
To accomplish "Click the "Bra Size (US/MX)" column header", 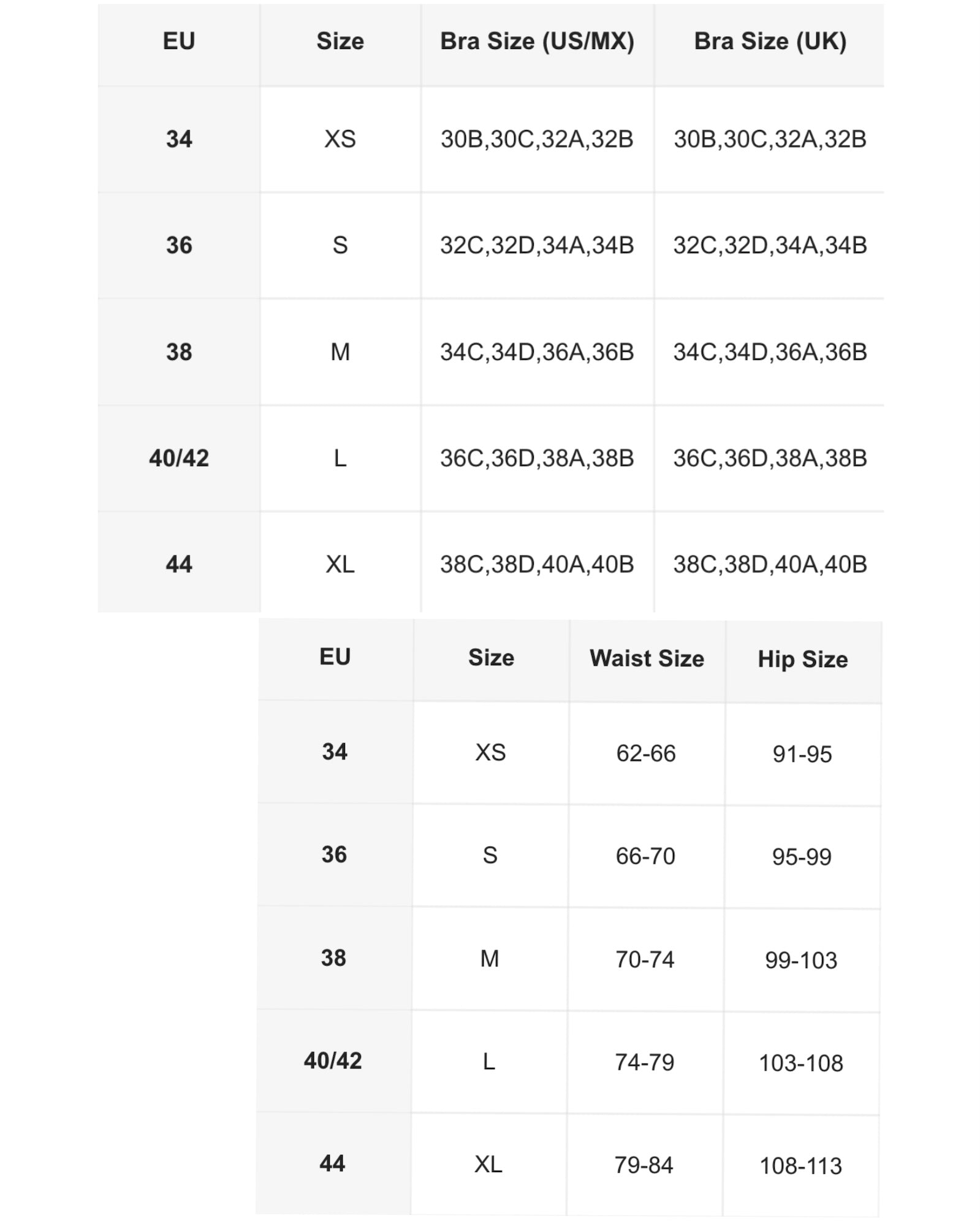I will click(x=537, y=42).
